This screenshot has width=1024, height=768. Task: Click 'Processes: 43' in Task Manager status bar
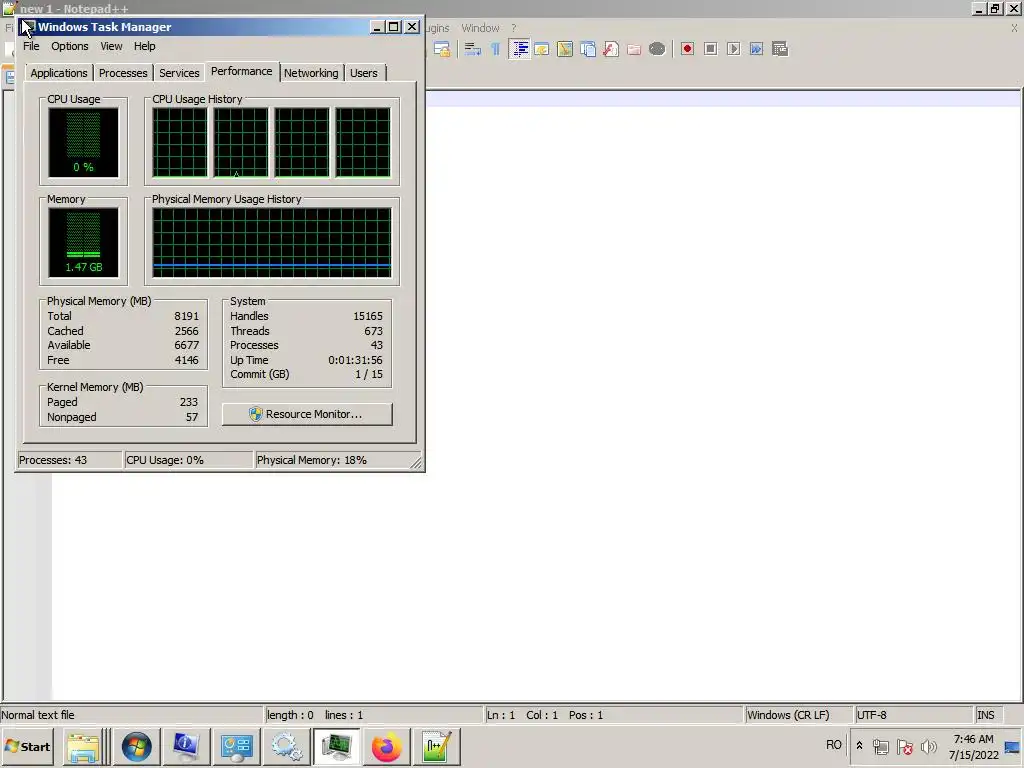tap(53, 460)
